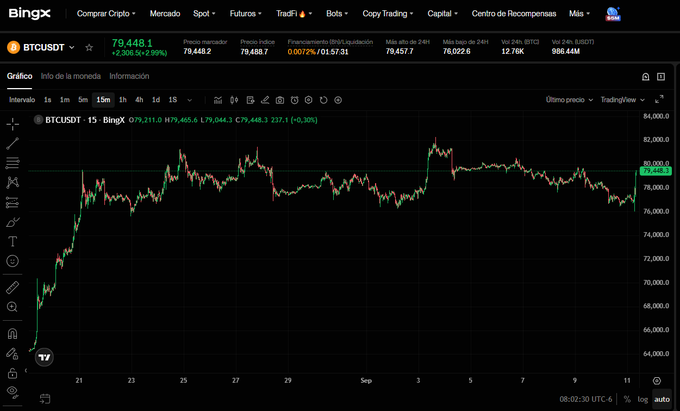Click the BingX logo

[29, 13]
